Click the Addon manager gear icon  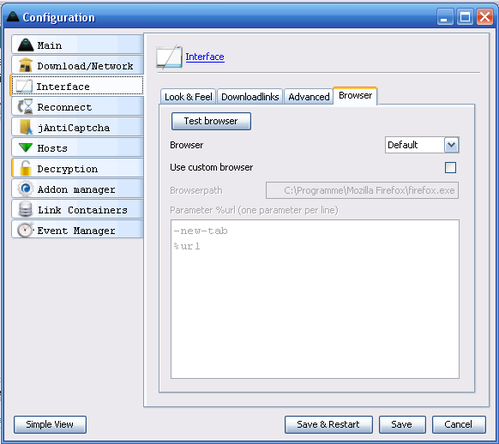[x=25, y=189]
